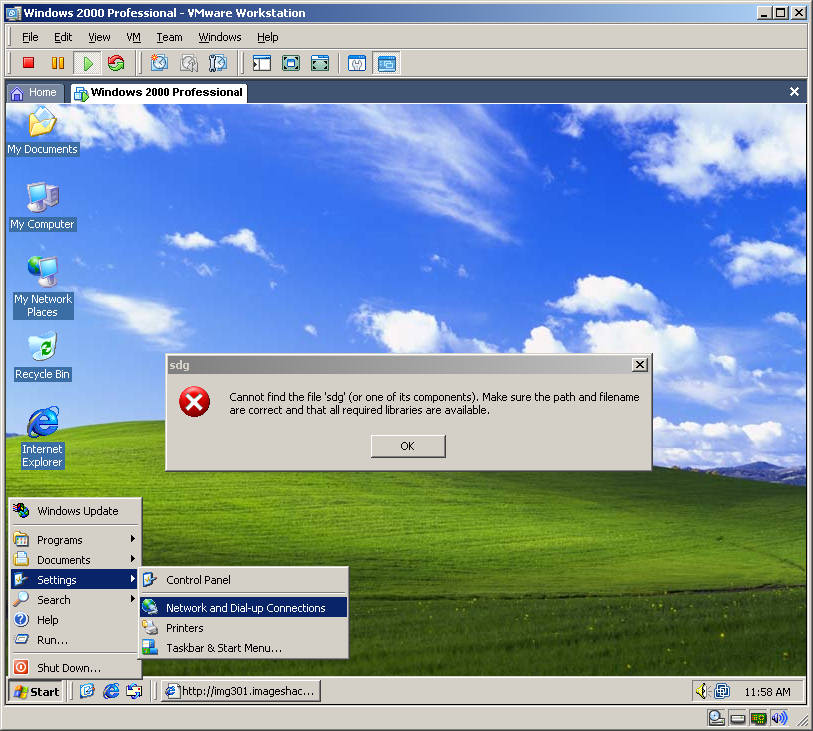
Task: Expand the Programs submenu
Action: pos(76,540)
